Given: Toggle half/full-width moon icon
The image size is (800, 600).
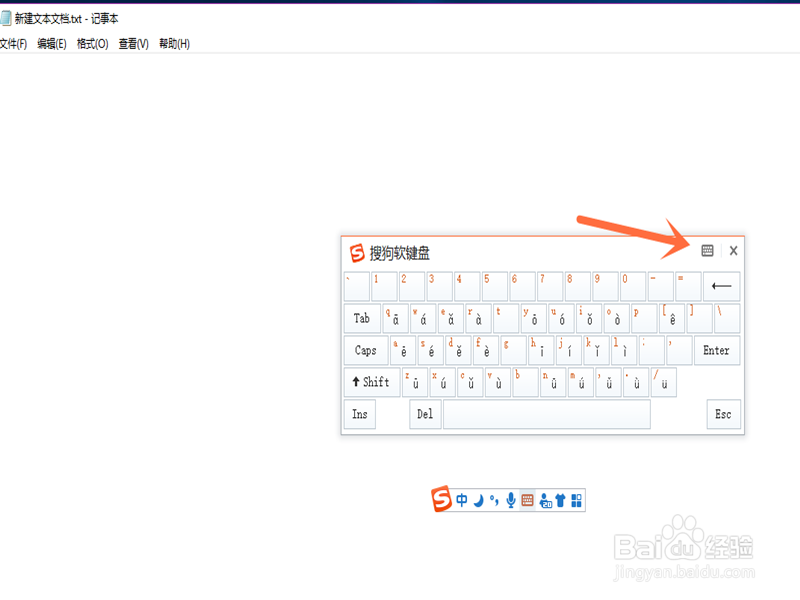Looking at the screenshot, I should [x=478, y=501].
